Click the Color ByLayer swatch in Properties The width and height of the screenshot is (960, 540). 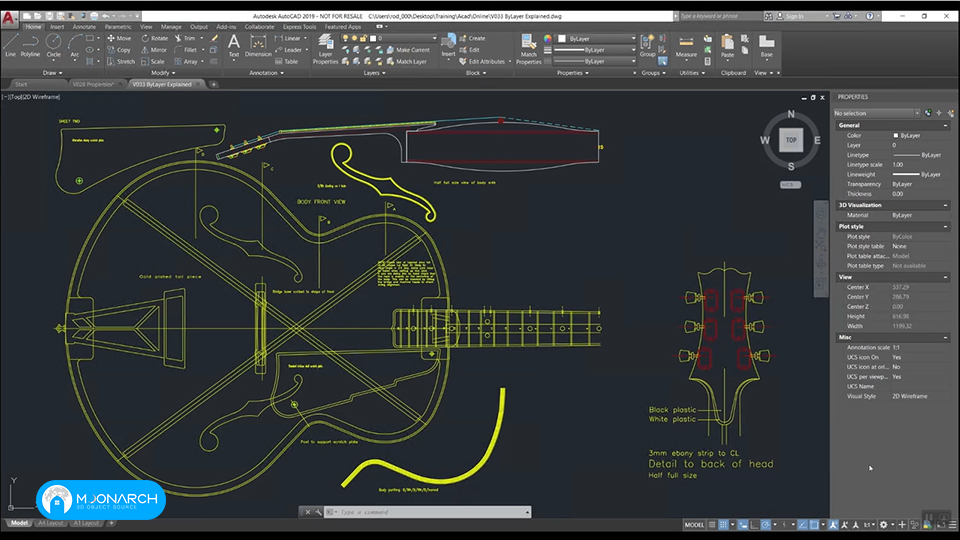click(x=896, y=135)
